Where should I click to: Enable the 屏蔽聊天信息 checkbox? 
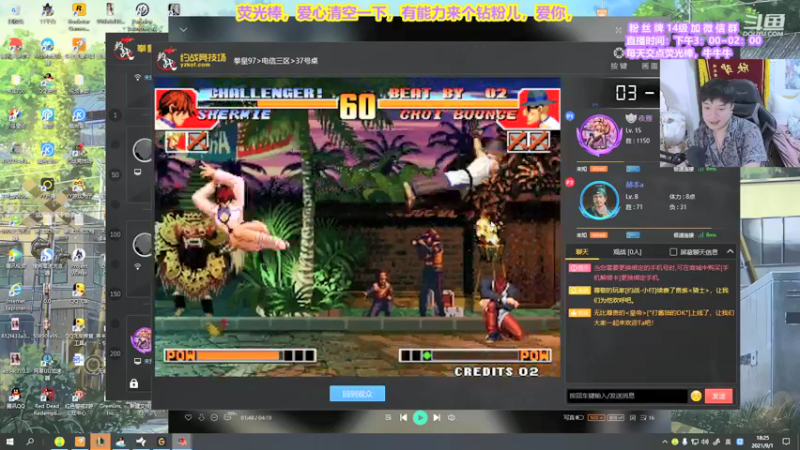[x=673, y=252]
